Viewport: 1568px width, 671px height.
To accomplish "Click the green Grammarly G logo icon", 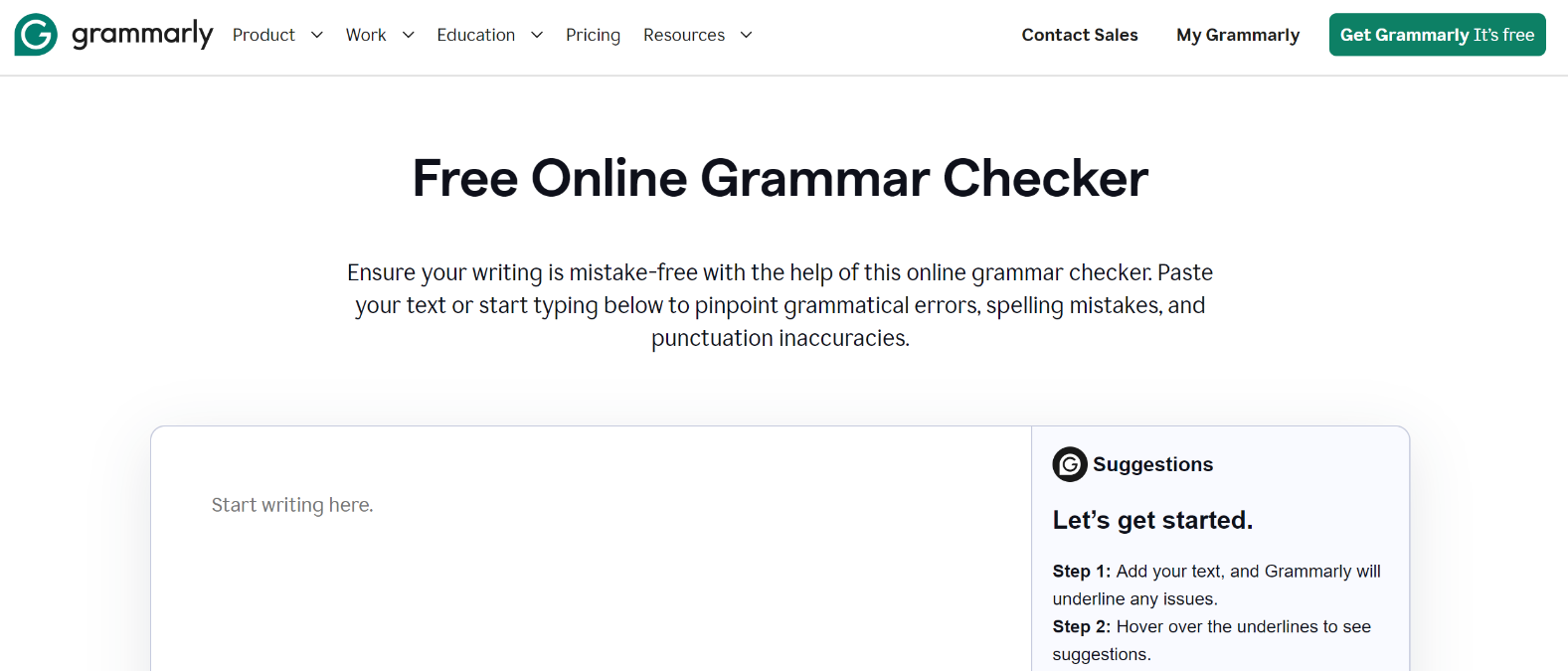I will click(x=36, y=35).
